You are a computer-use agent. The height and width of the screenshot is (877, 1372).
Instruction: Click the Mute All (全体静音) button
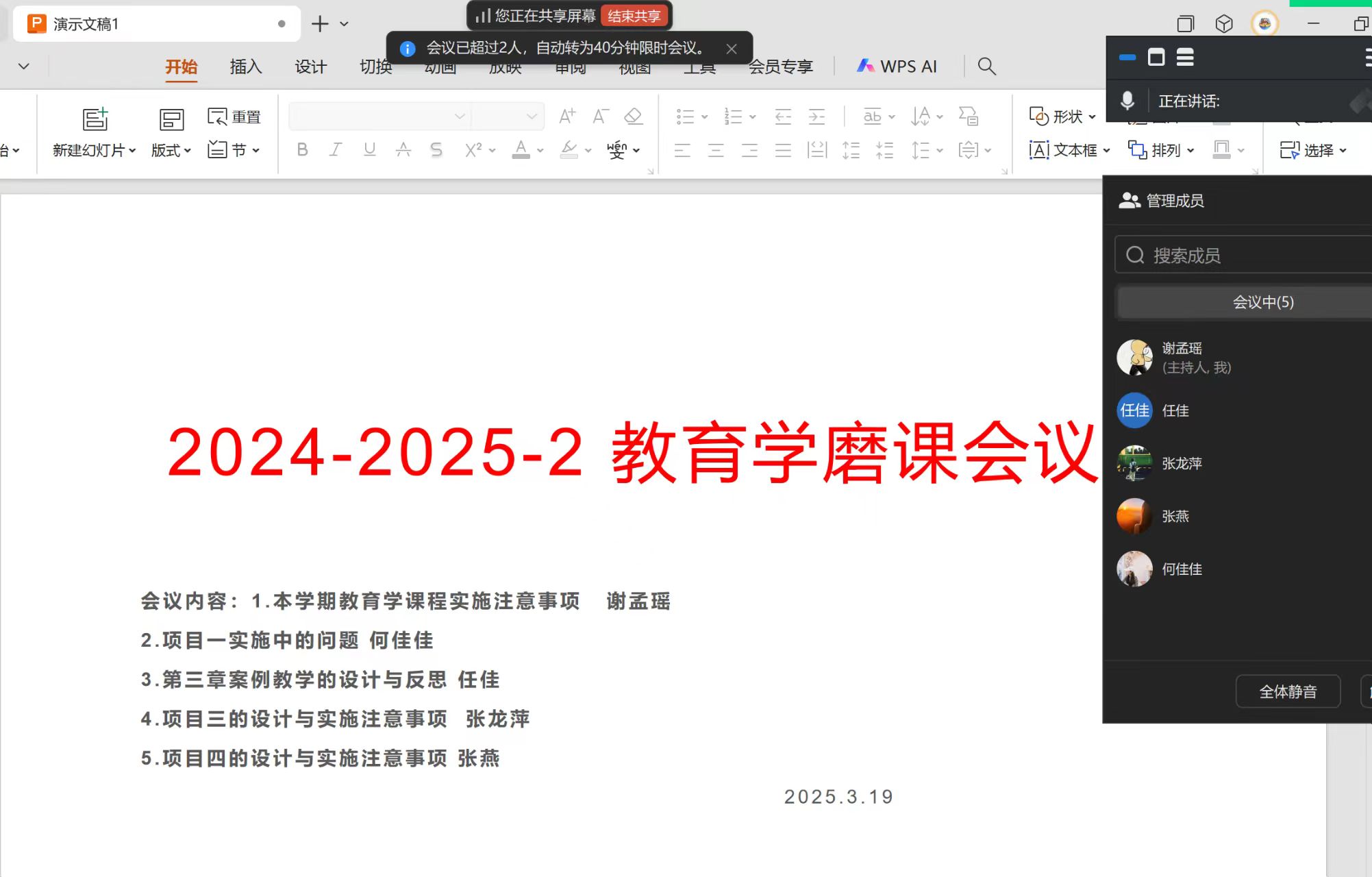[x=1287, y=691]
